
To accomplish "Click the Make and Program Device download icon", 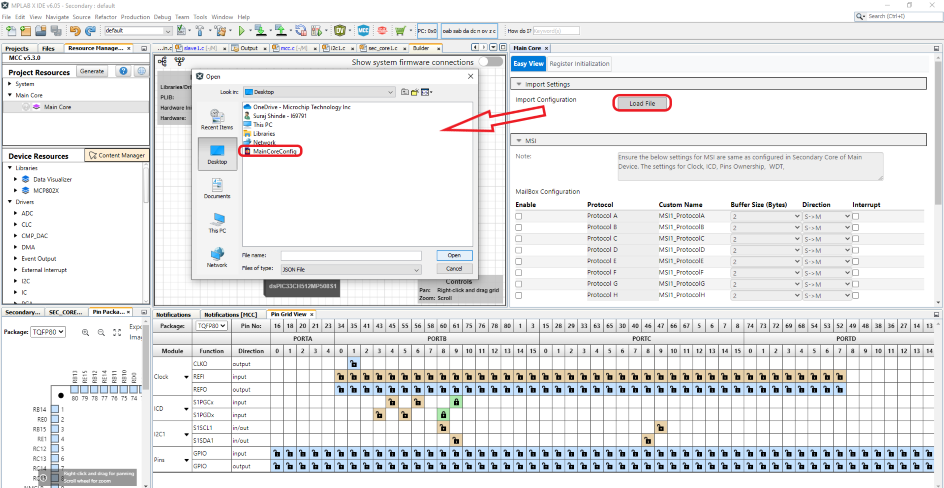I will tap(259, 30).
